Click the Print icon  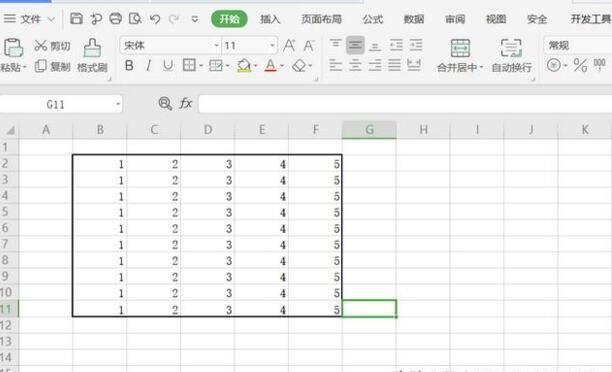point(116,18)
